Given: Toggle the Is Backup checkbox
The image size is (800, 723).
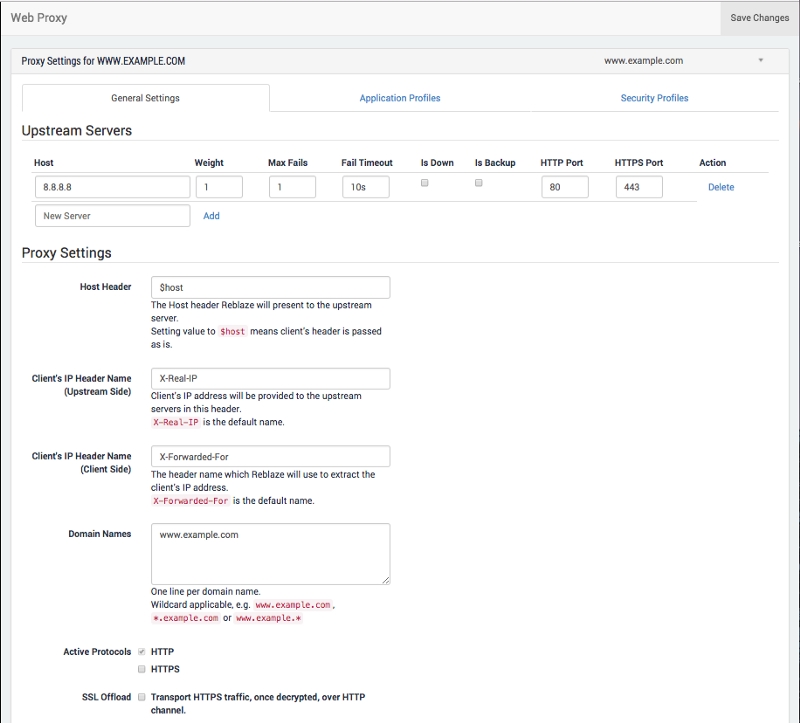Looking at the screenshot, I should 479,183.
